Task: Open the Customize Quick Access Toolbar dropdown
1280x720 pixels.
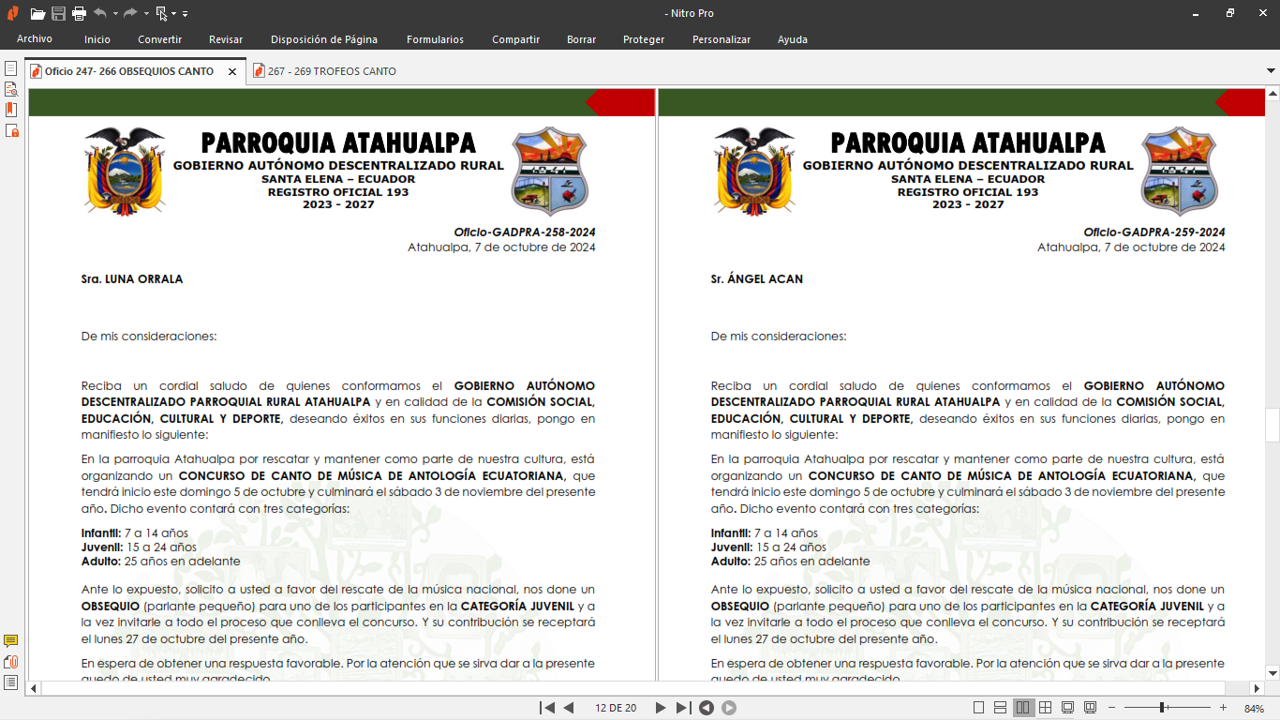Action: [185, 14]
